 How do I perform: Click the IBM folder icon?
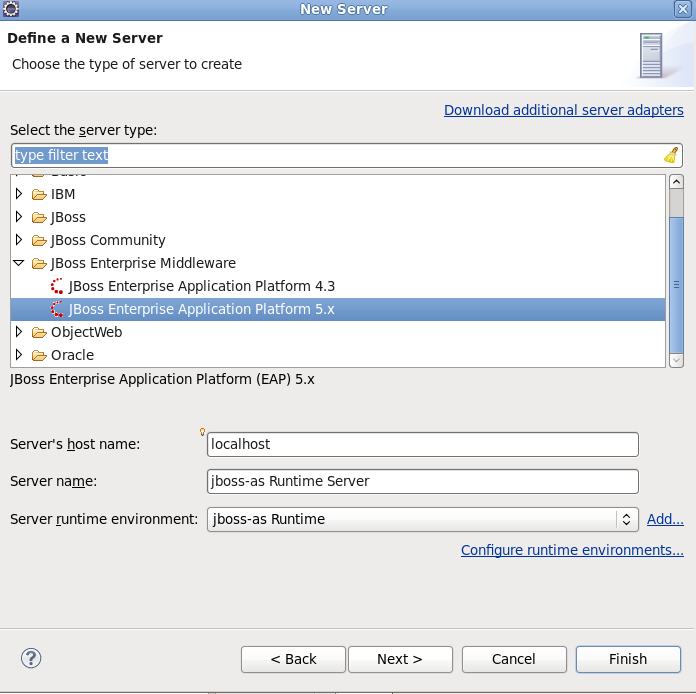pyautogui.click(x=39, y=194)
